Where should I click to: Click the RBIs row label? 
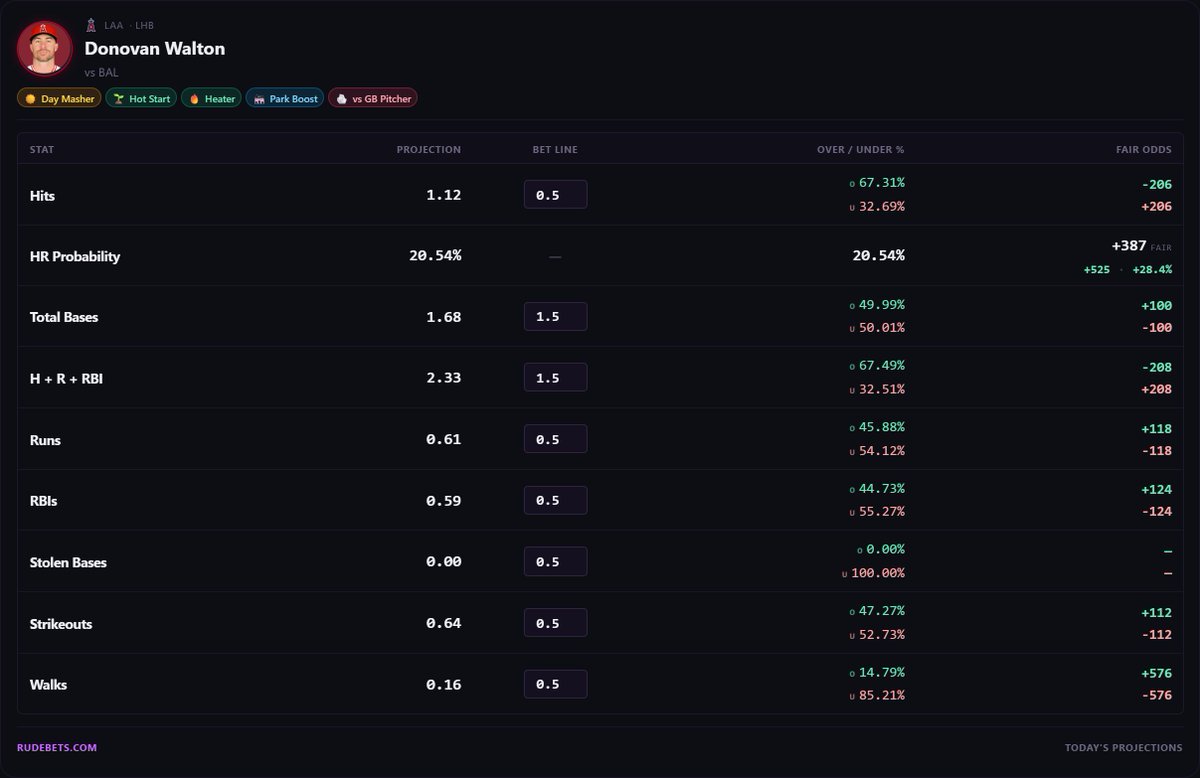[x=43, y=501]
